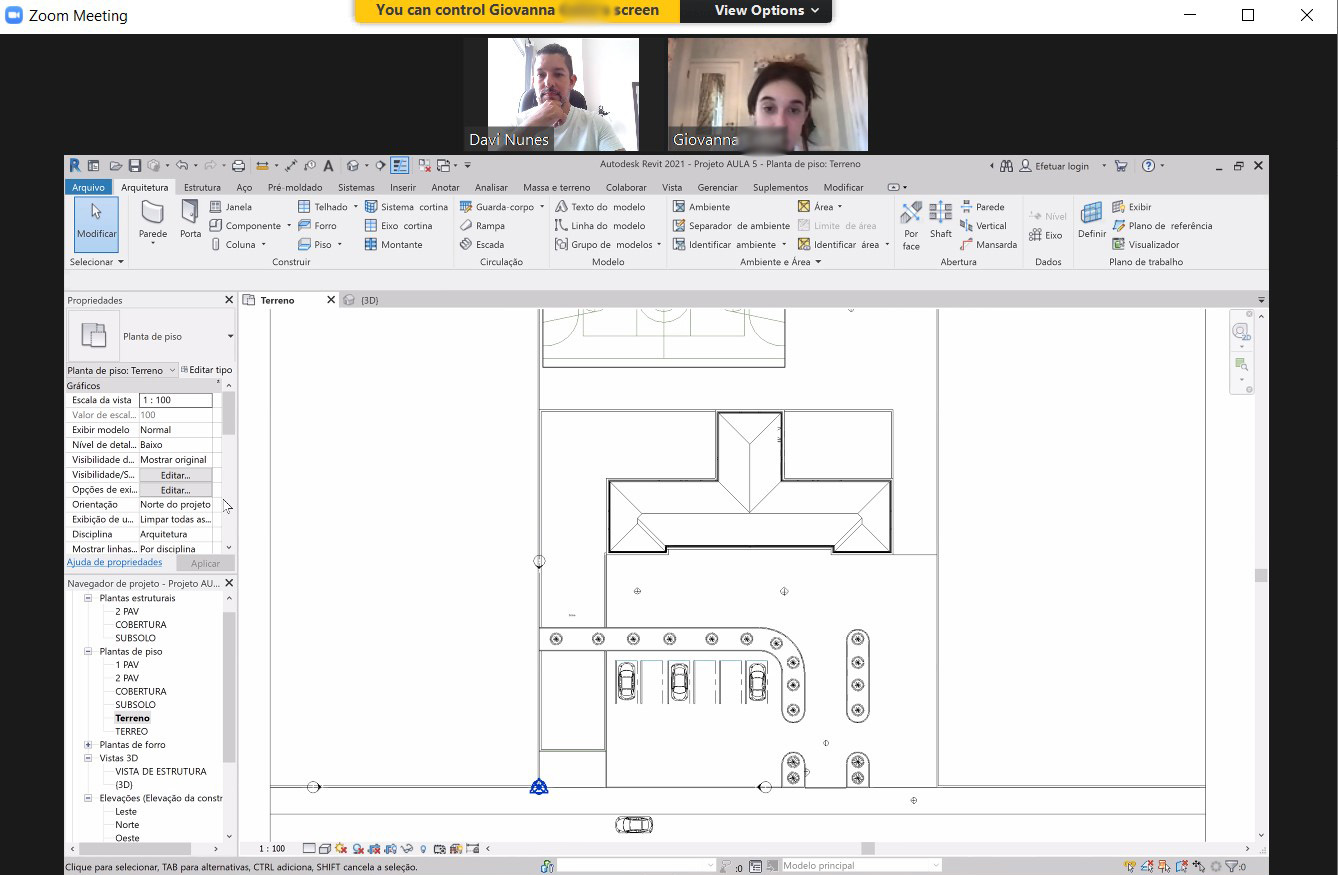Screen dimensions: 1338x875
Task: Click the Print icon in quick access toolbar
Action: tap(238, 166)
